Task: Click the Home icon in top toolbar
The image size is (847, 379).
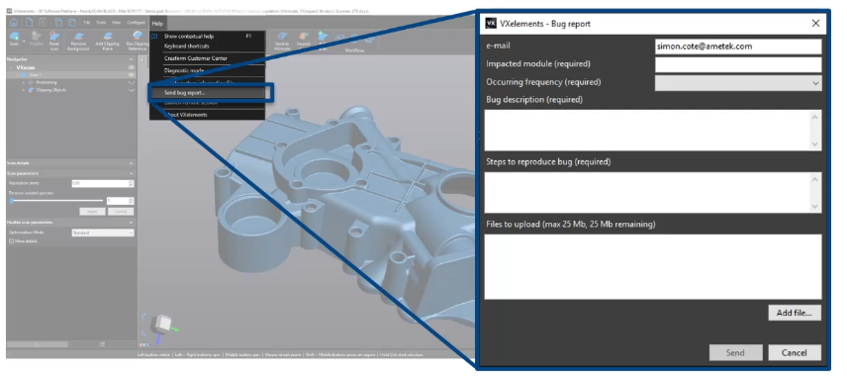Action: 14,23
